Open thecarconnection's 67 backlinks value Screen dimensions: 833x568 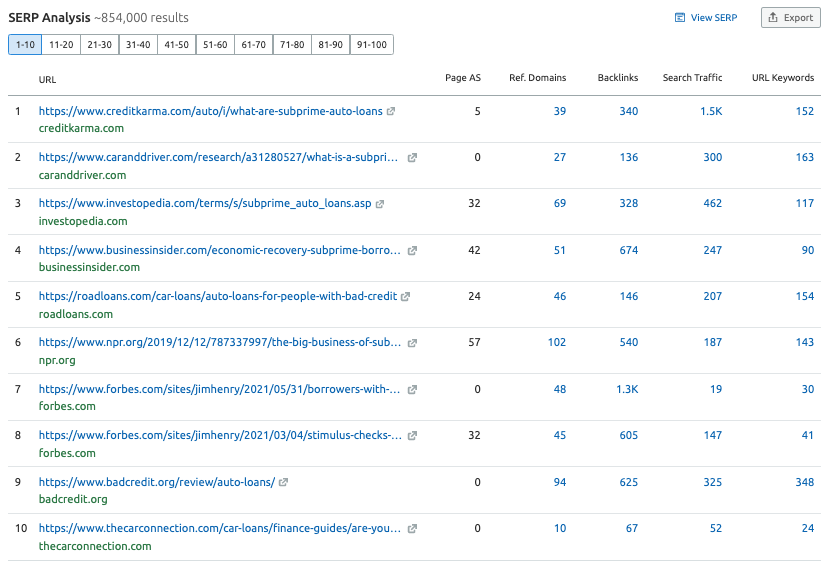tap(632, 529)
